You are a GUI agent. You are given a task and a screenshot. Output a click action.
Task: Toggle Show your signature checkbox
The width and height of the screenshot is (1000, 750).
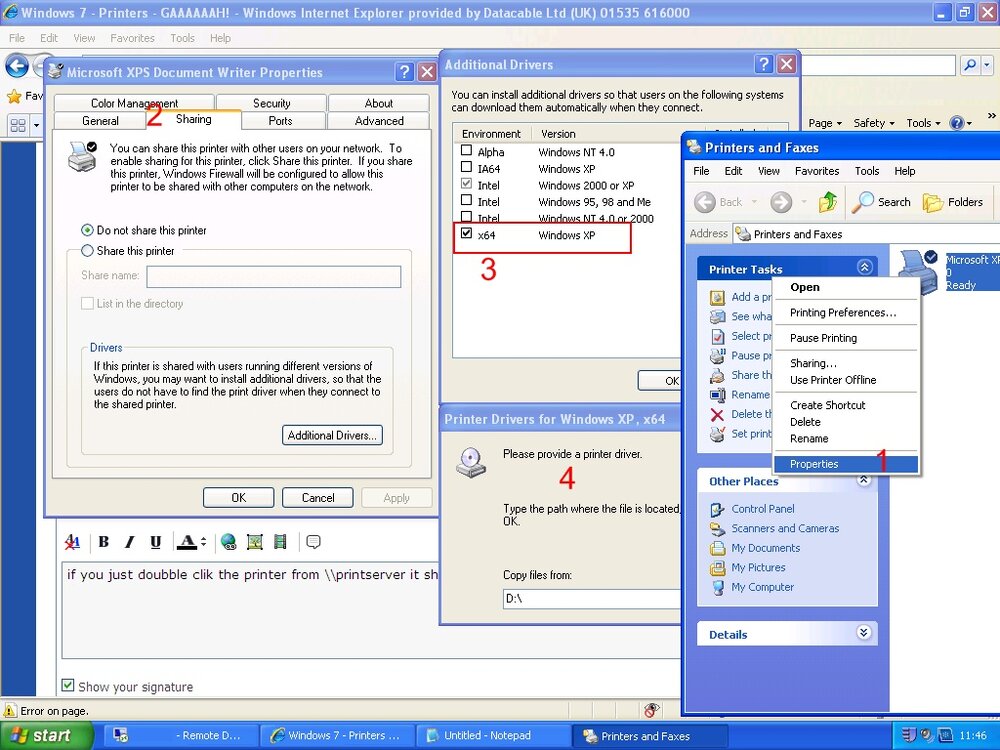click(68, 686)
